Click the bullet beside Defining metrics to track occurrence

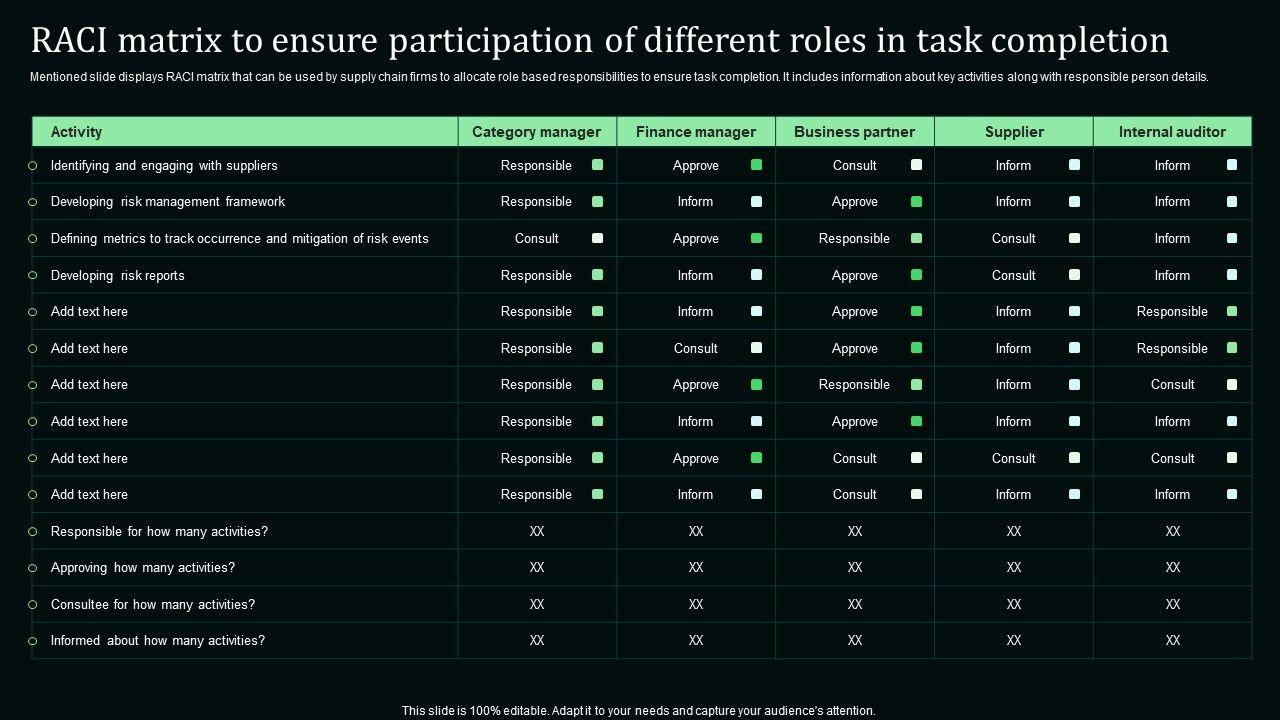pos(33,239)
